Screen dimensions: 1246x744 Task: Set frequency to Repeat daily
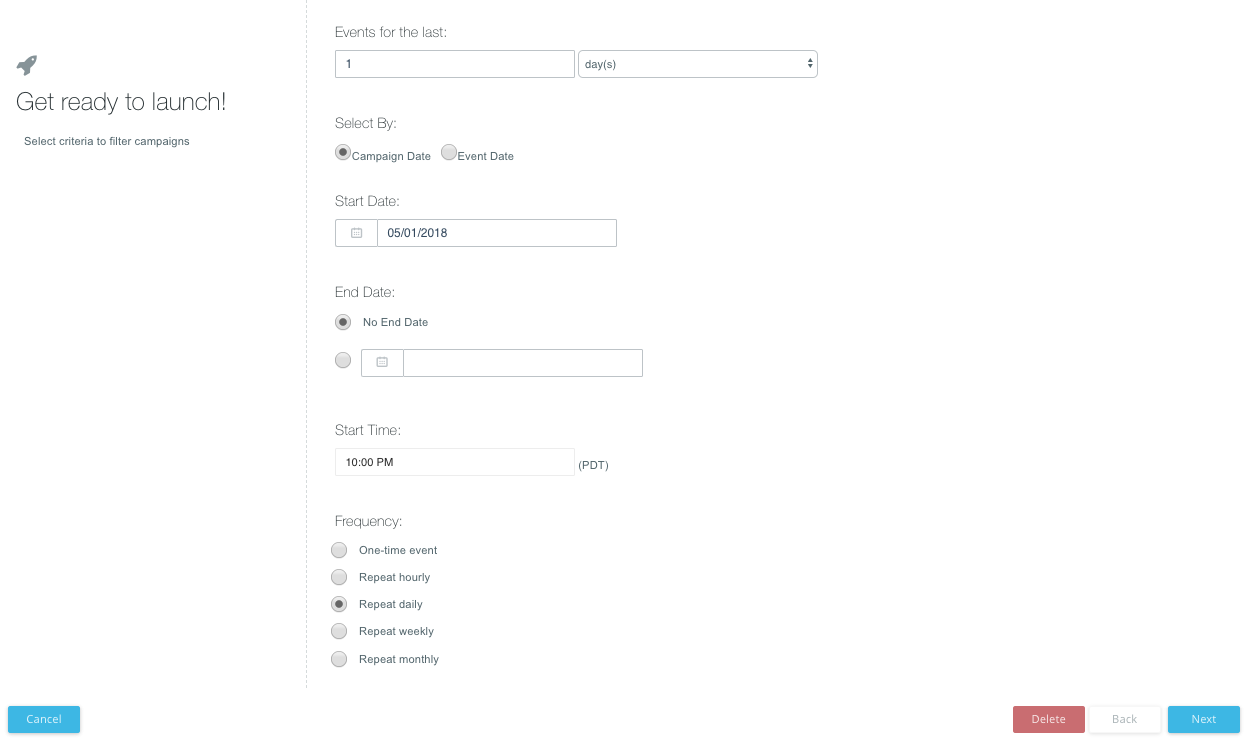339,604
